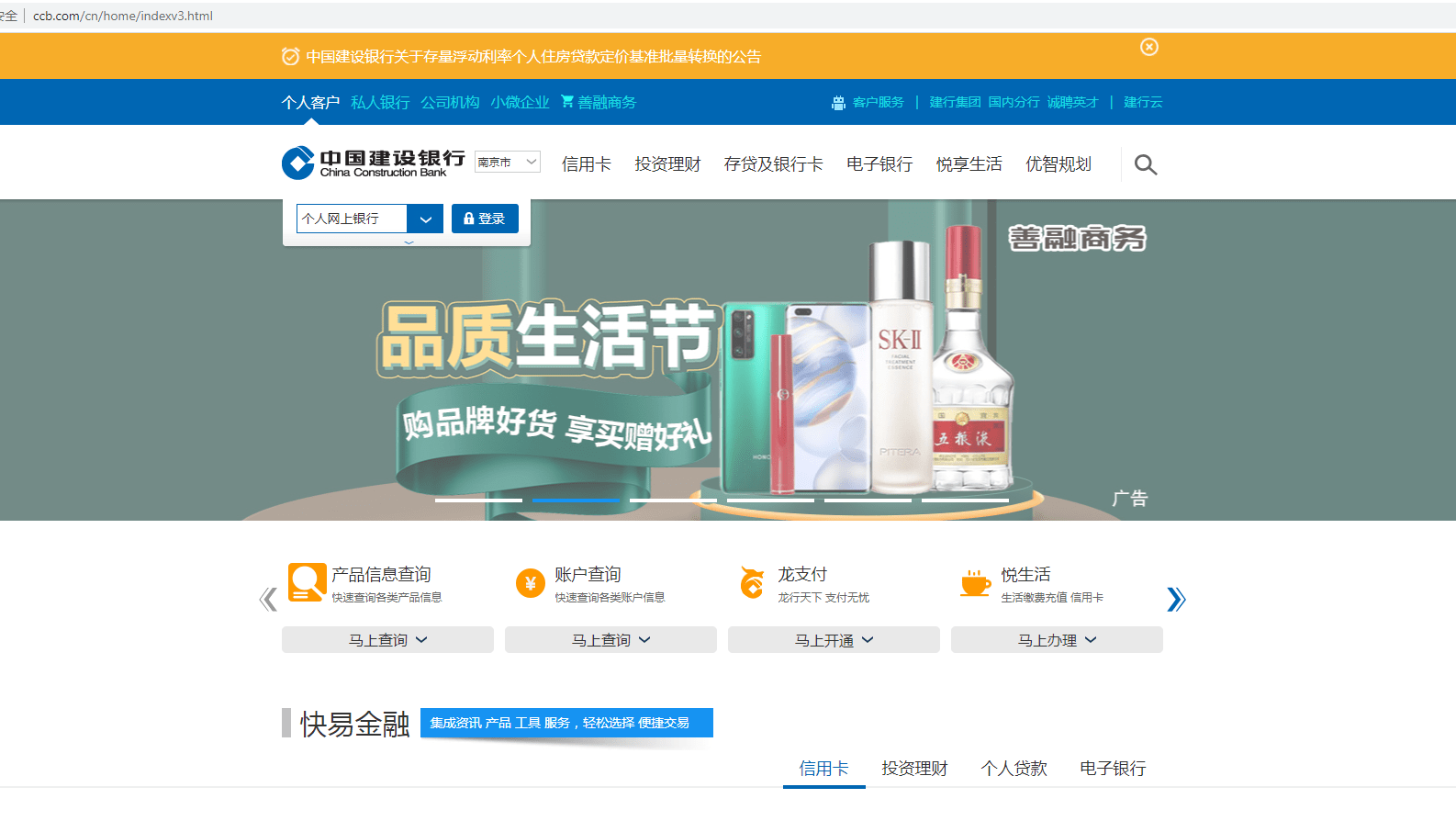The height and width of the screenshot is (821, 1456).
Task: Click the 产品信息查询 title text
Action: (x=381, y=575)
